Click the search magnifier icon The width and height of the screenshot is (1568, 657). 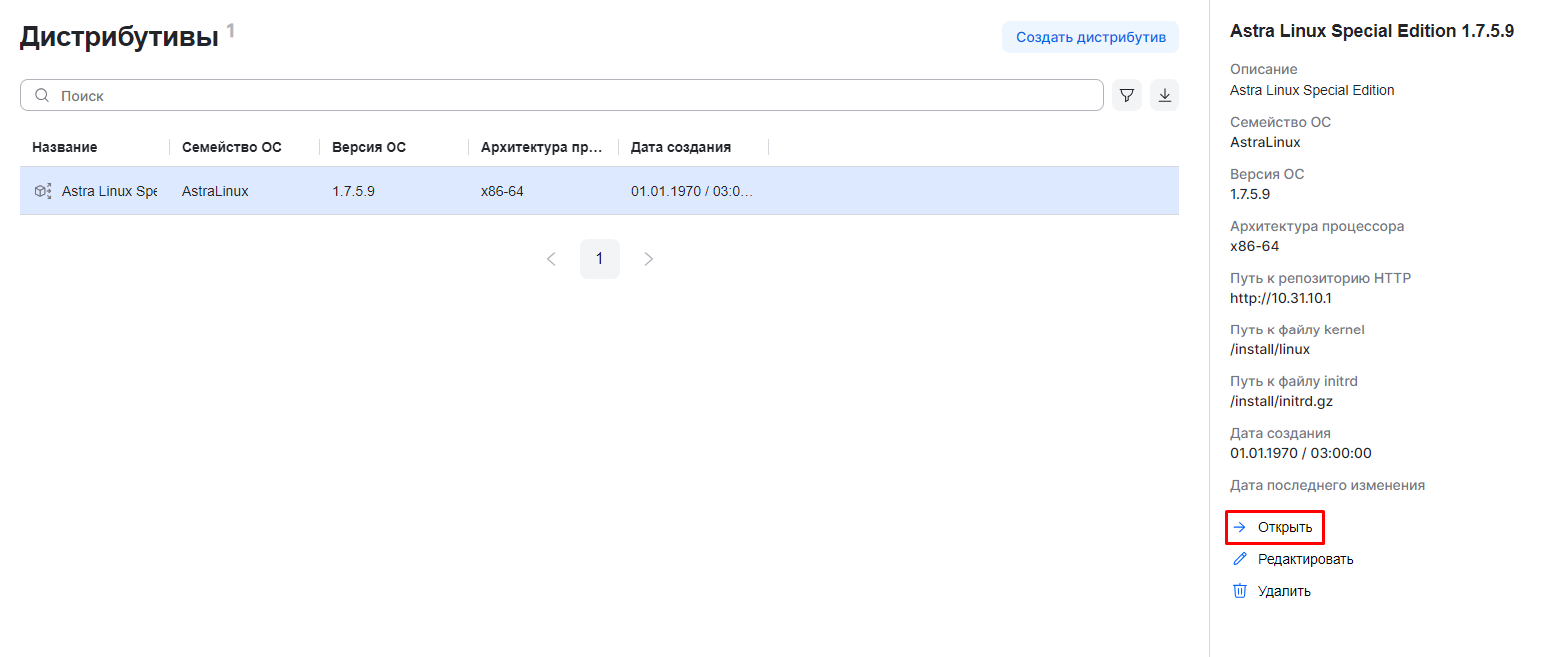coord(42,95)
